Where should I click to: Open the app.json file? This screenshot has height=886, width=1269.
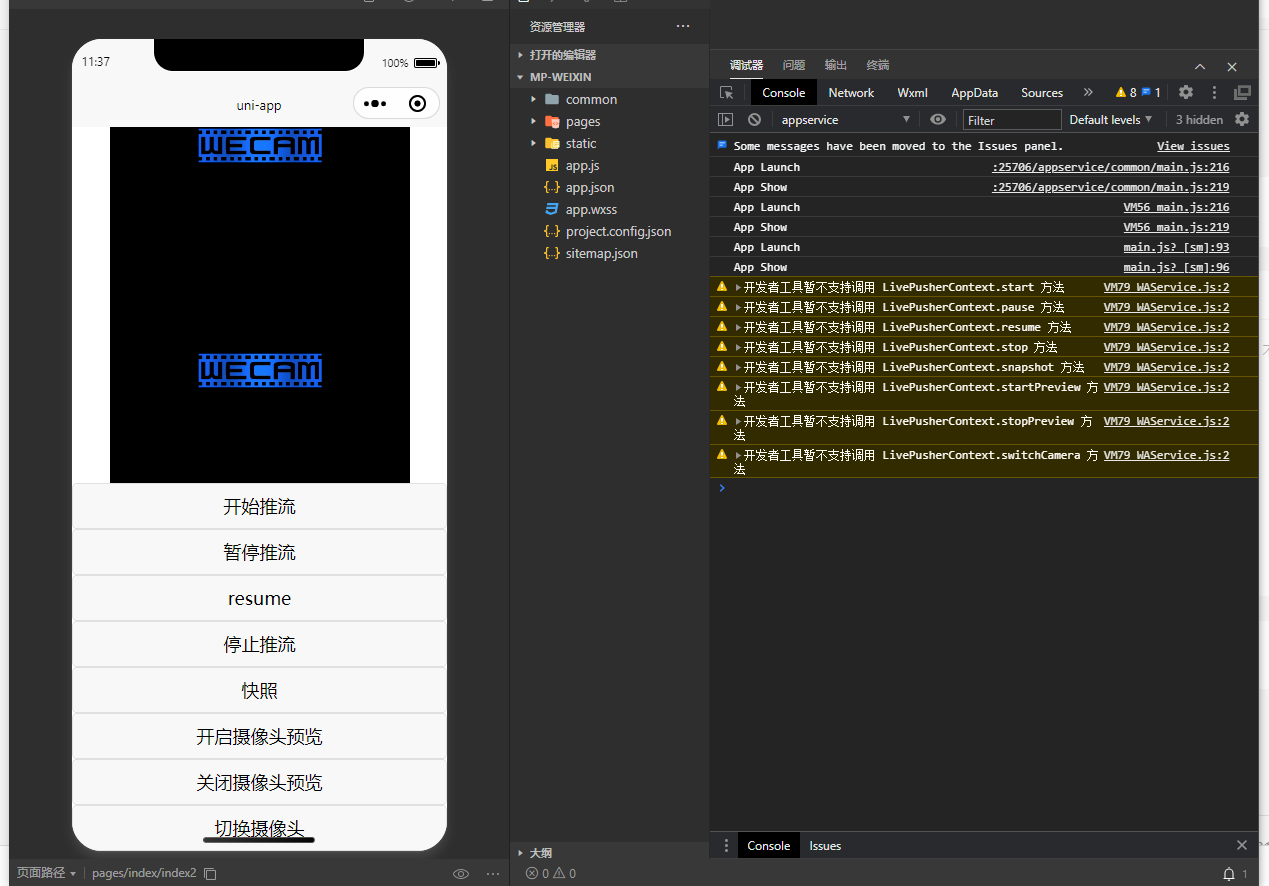click(590, 187)
